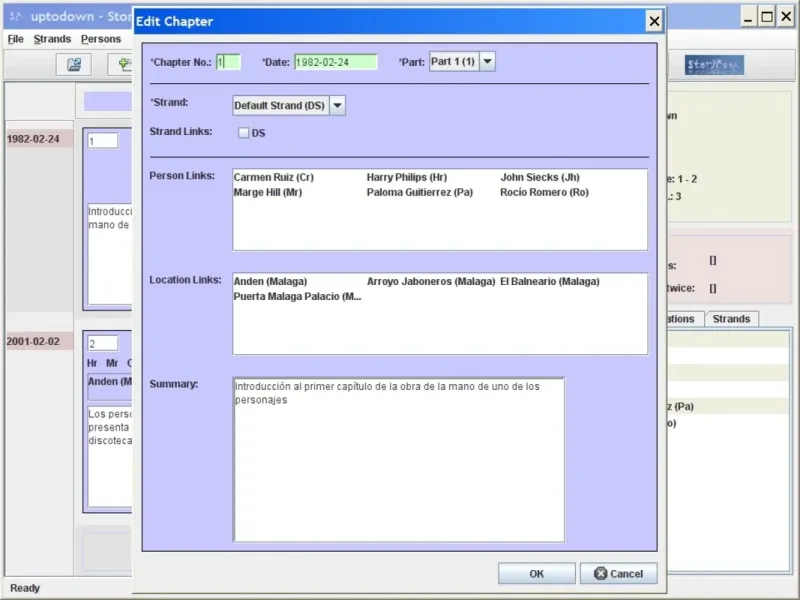Click the Ready status bar text
Viewport: 800px width, 600px height.
(x=25, y=588)
